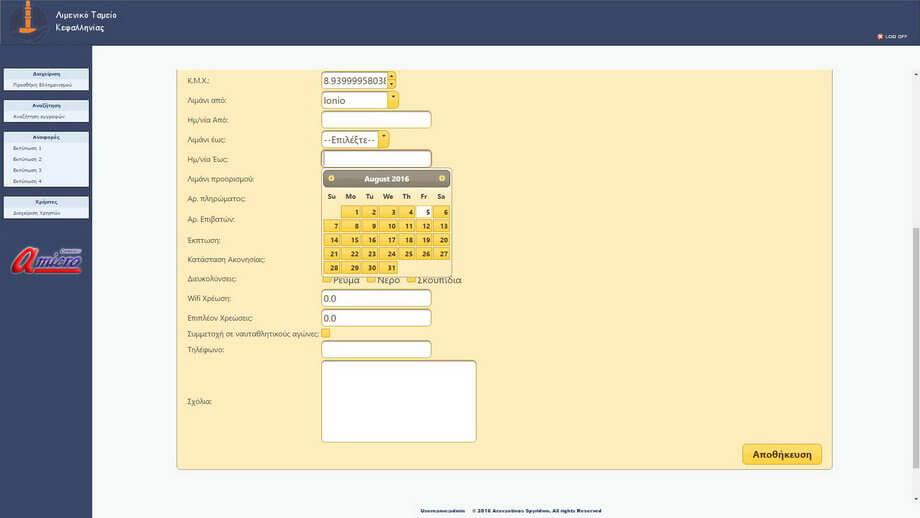Click the lighthouse logo in header

[x=28, y=21]
